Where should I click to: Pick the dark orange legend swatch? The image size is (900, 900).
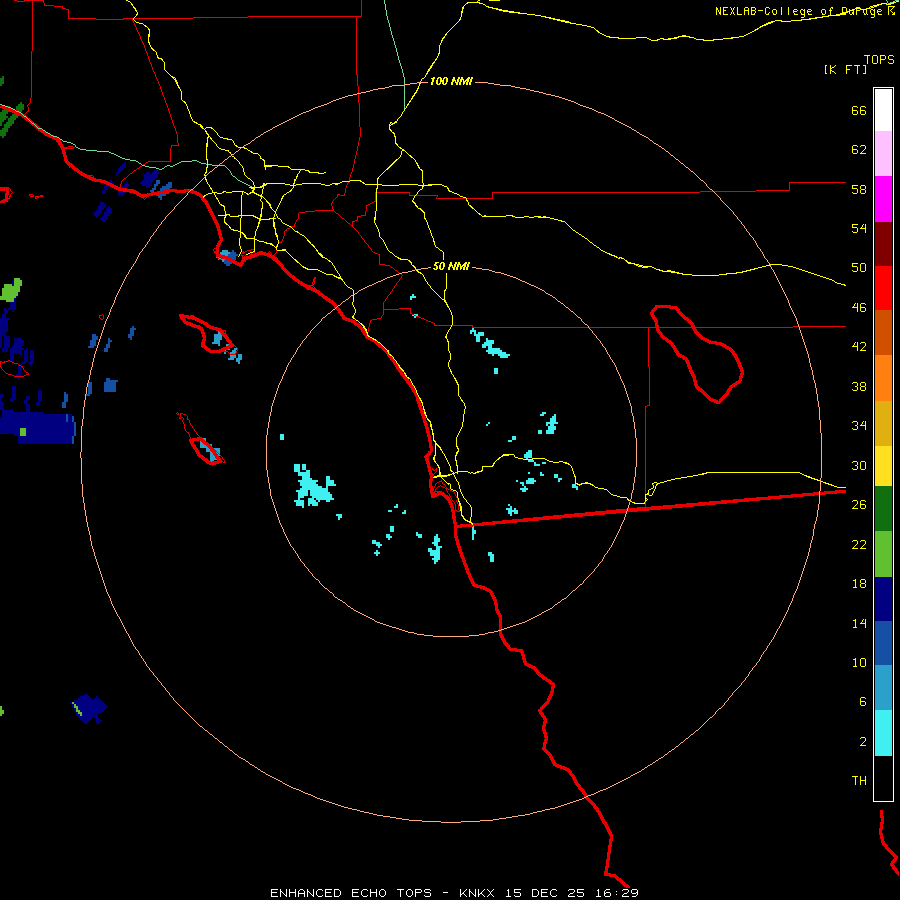click(x=883, y=332)
